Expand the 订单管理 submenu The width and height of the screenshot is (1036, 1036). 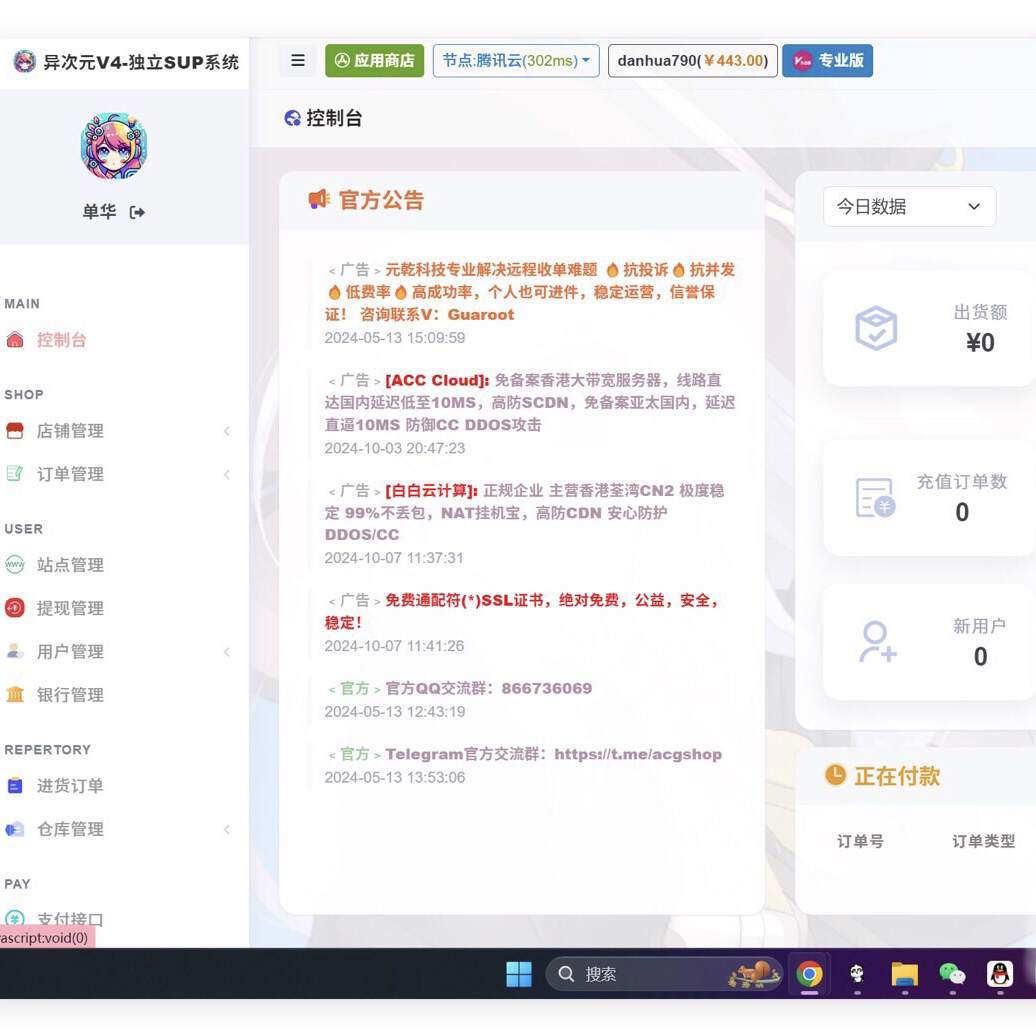227,474
